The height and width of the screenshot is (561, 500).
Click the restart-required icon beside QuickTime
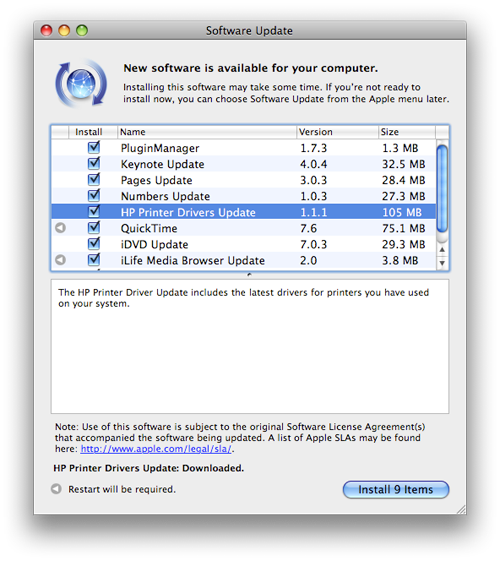(60, 228)
